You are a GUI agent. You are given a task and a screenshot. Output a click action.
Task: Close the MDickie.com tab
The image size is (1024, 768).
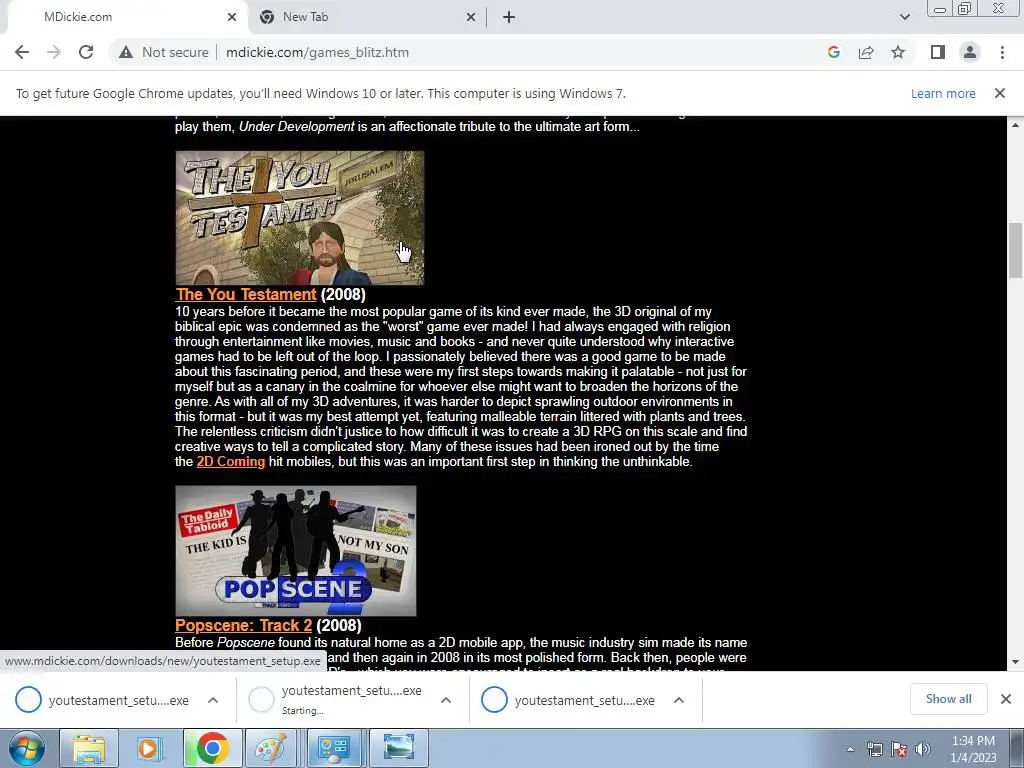click(x=232, y=18)
